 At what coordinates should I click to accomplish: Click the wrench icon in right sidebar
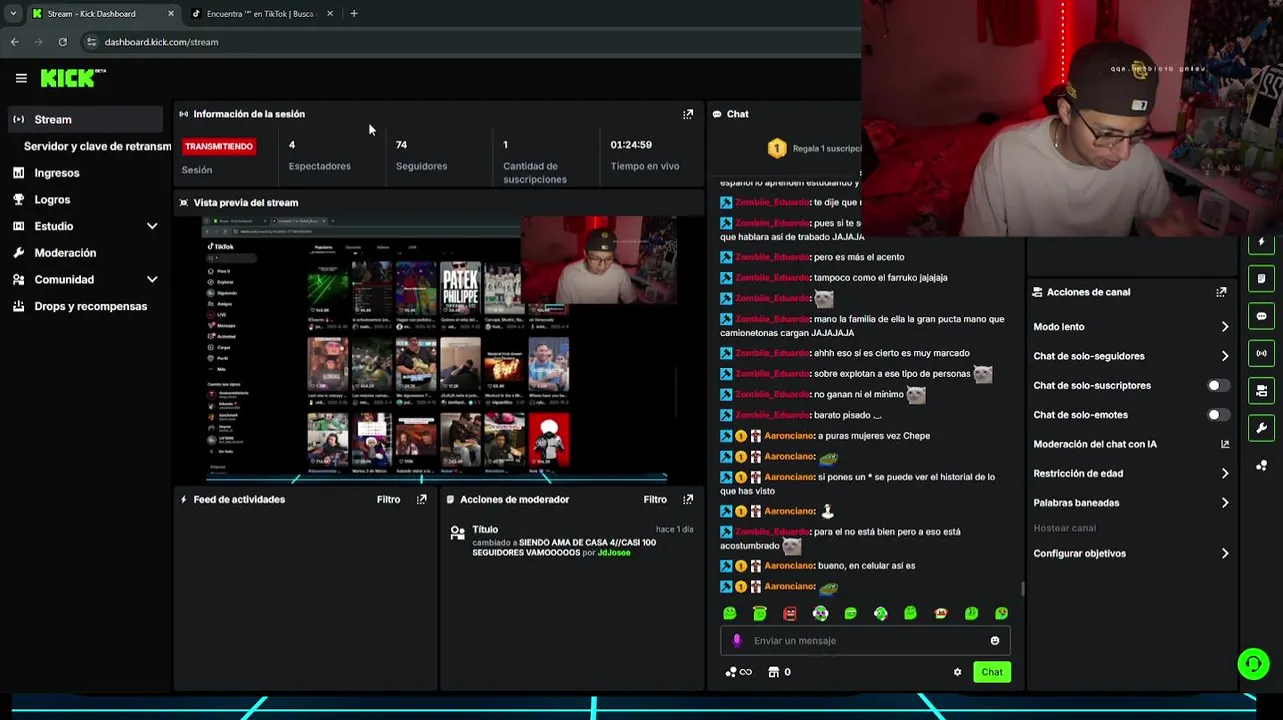1261,428
